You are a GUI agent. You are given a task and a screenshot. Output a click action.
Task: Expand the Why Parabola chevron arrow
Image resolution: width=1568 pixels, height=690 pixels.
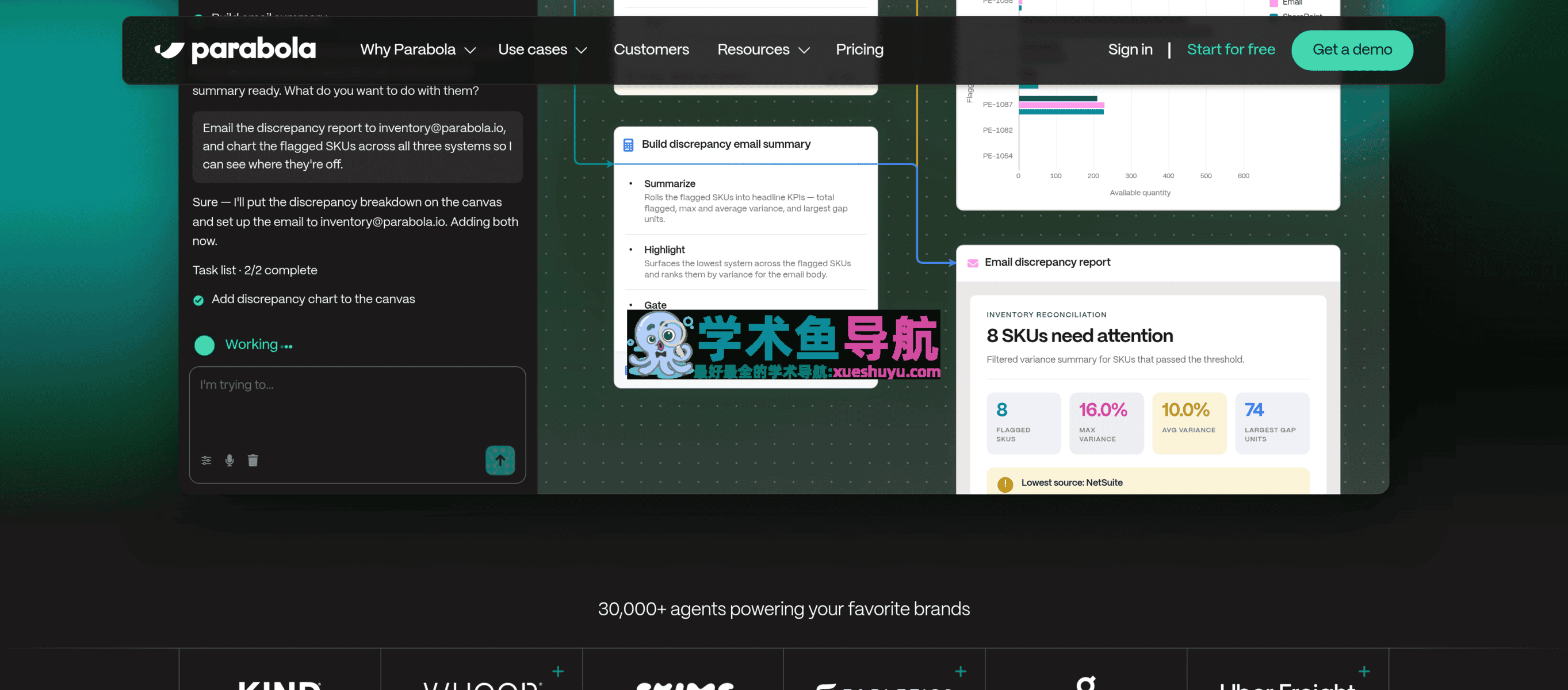click(x=470, y=50)
